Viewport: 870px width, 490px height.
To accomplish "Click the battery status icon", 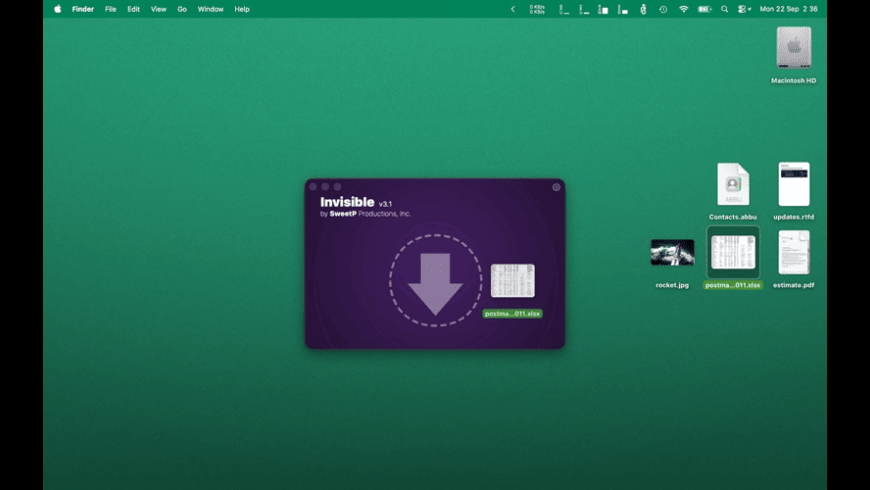I will point(705,9).
